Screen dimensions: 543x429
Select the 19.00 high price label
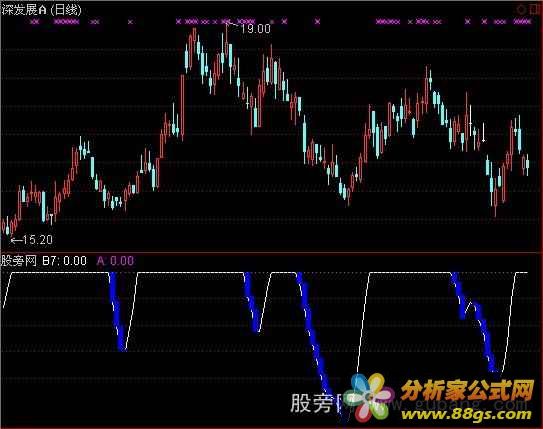(x=256, y=29)
